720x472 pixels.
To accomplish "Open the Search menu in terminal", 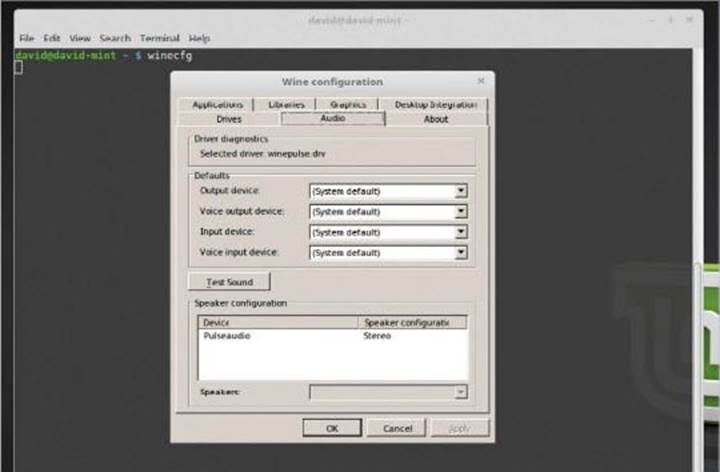I will pyautogui.click(x=115, y=38).
